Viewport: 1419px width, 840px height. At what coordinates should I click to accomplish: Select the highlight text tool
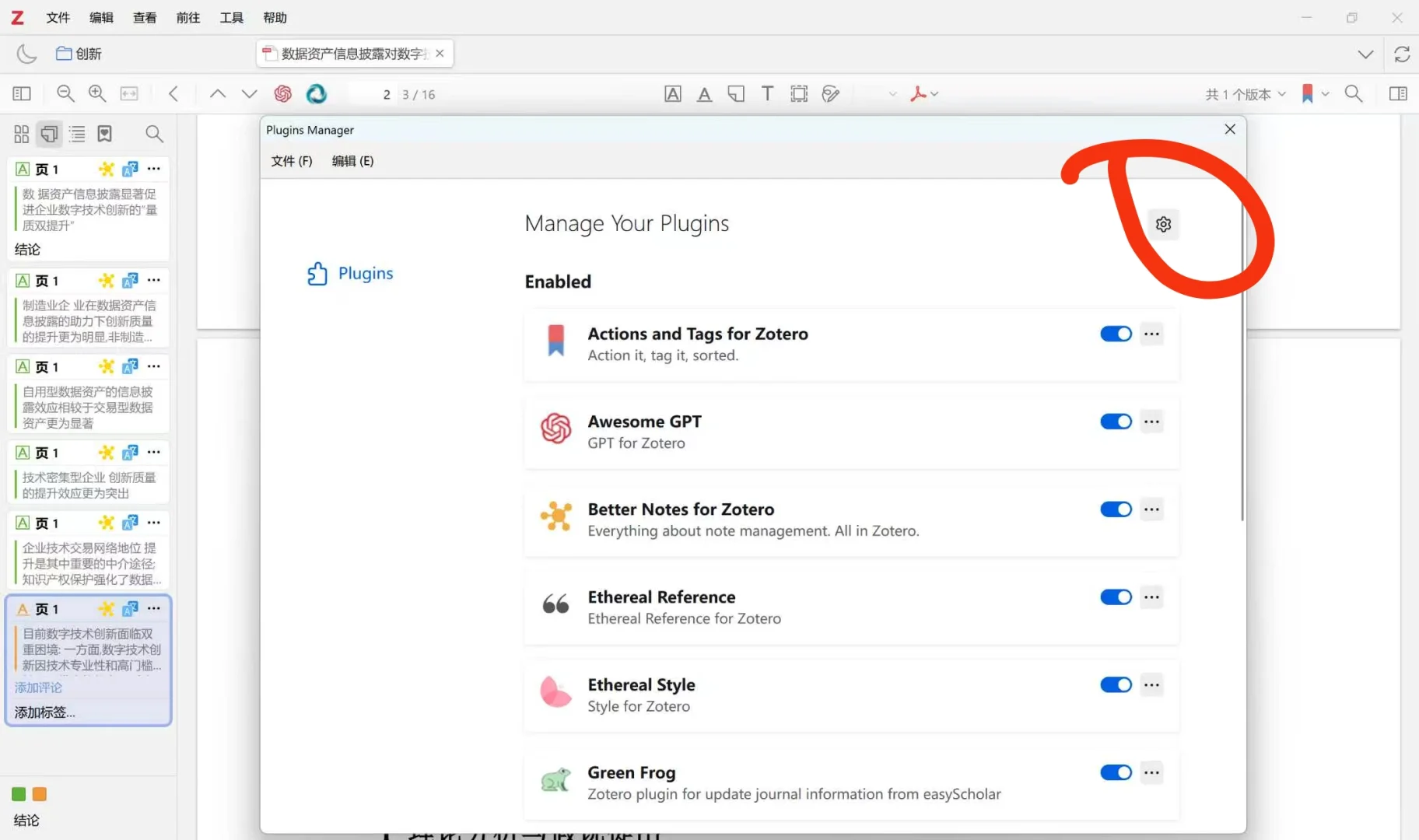(673, 94)
